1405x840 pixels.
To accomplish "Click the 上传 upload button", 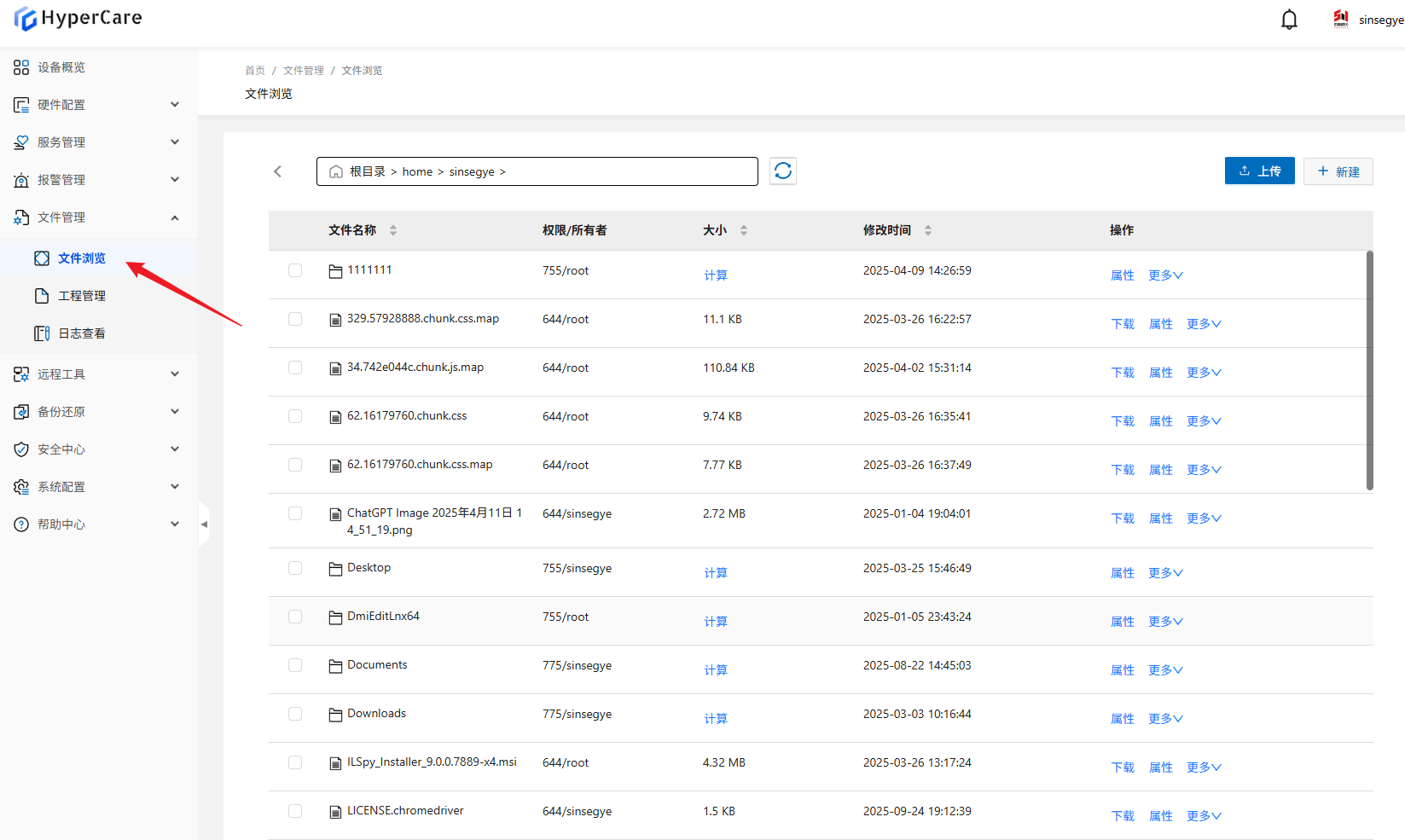I will [1259, 171].
